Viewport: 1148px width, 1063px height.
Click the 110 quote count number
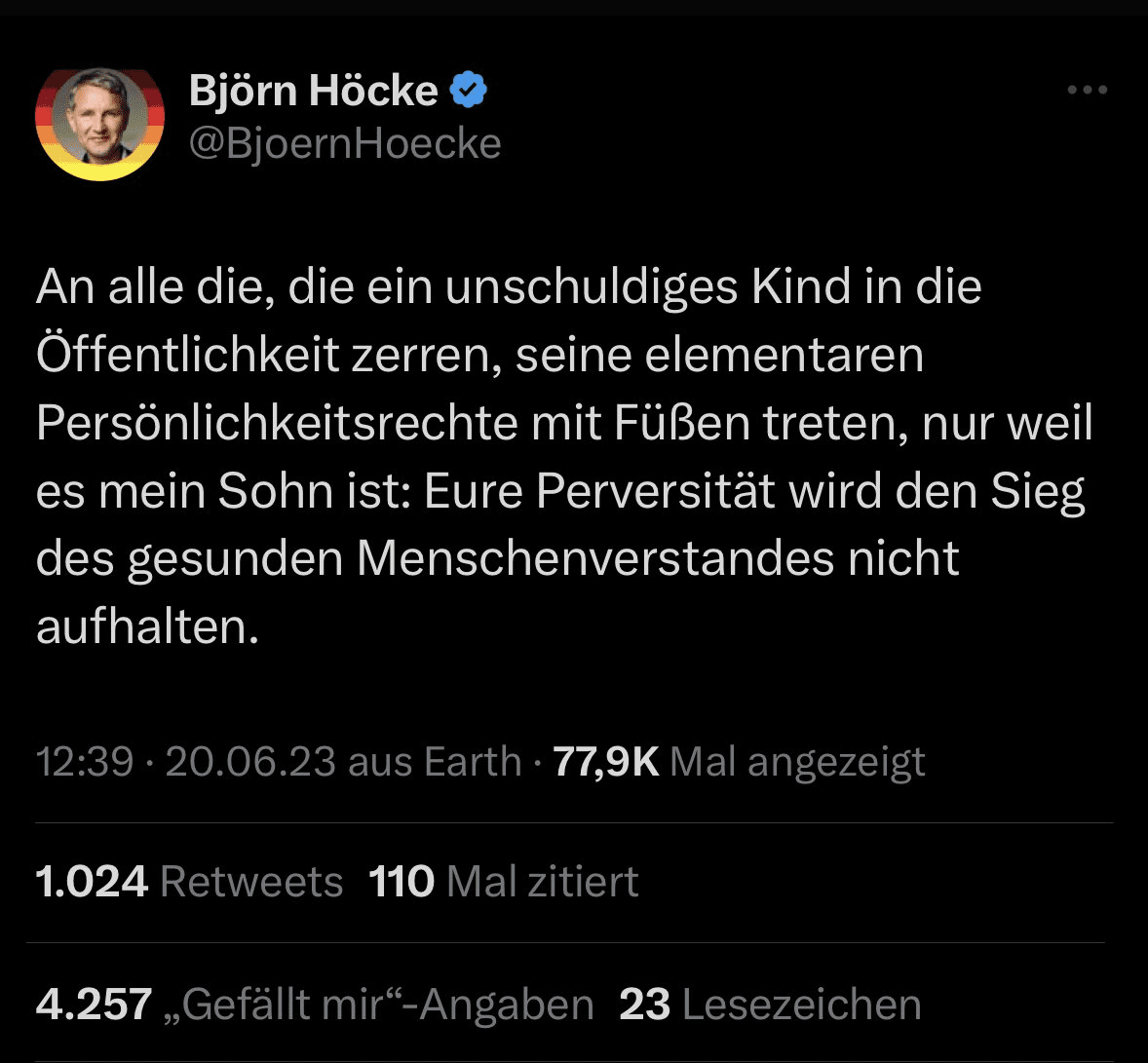coord(402,882)
